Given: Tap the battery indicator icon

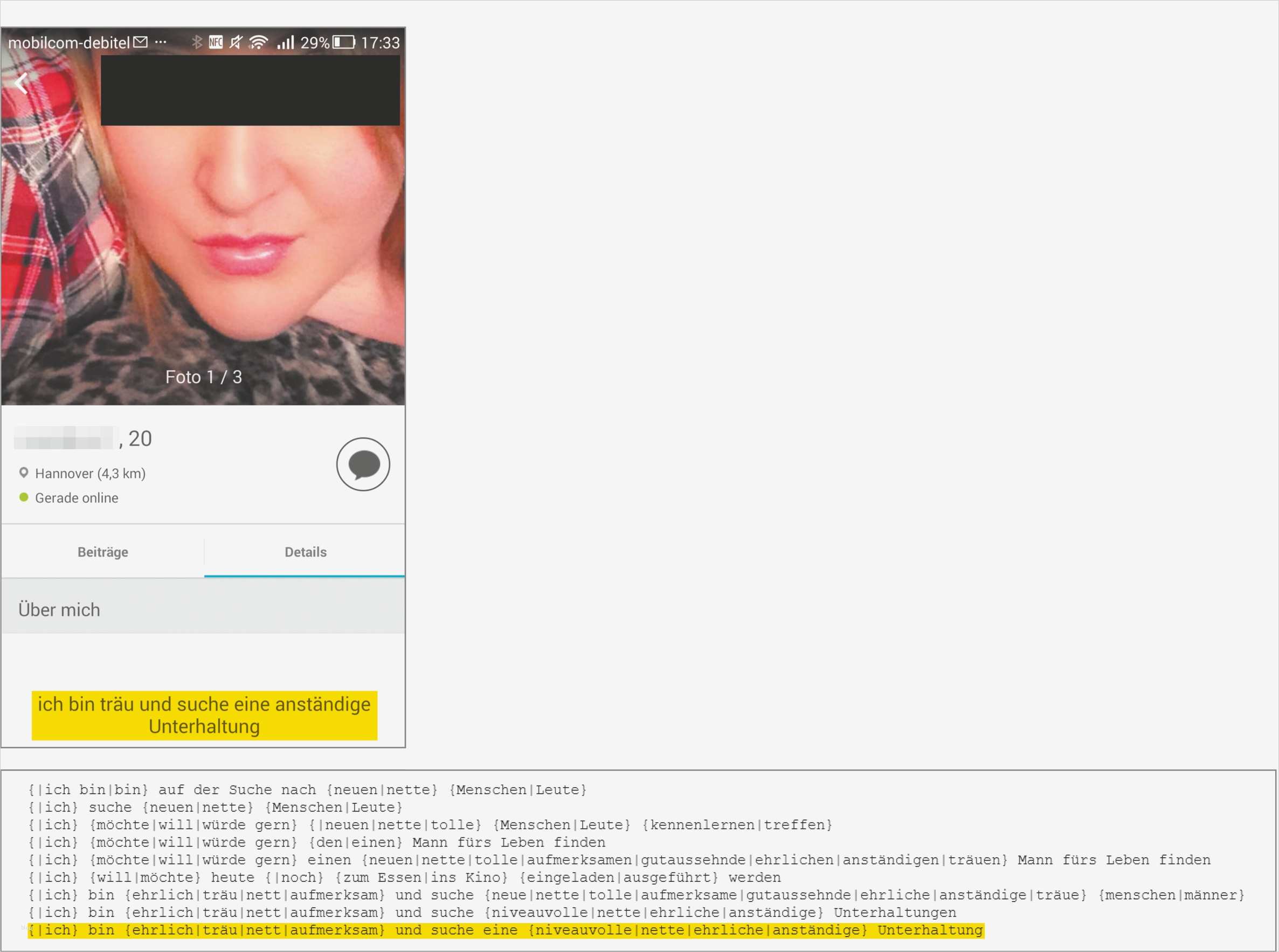Looking at the screenshot, I should (x=344, y=42).
